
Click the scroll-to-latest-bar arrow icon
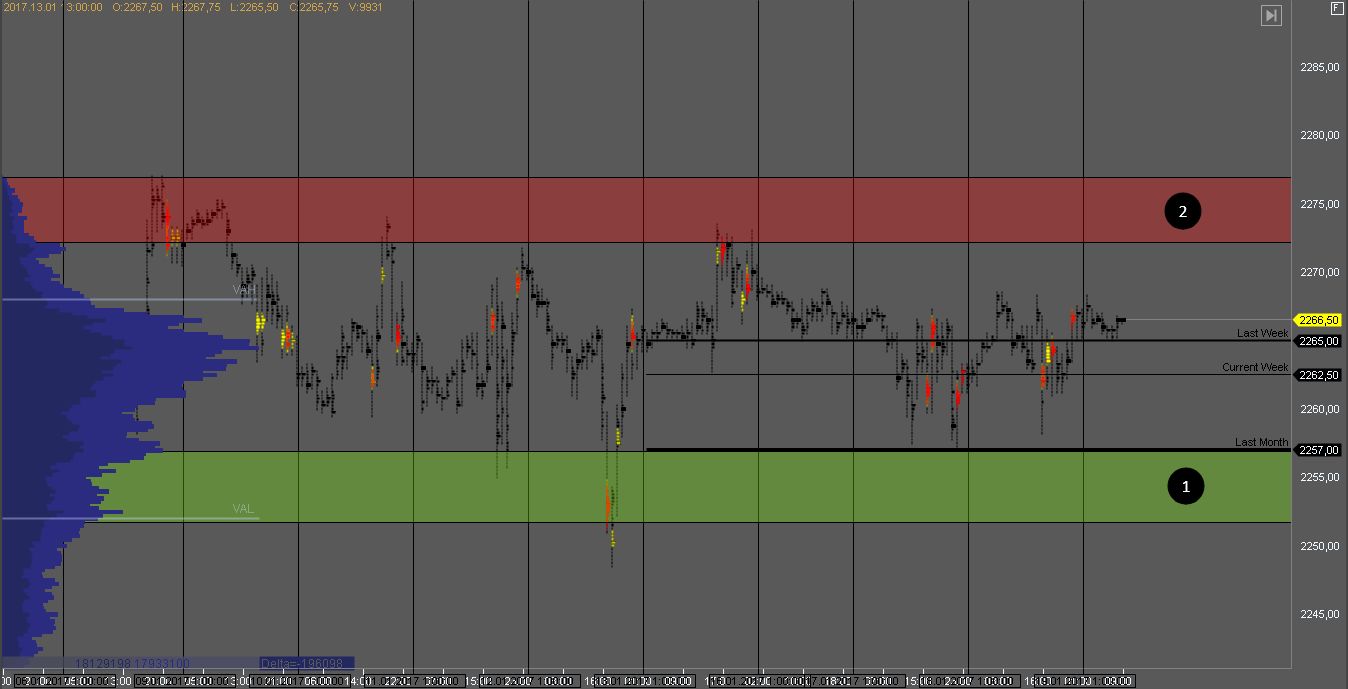pos(1271,15)
